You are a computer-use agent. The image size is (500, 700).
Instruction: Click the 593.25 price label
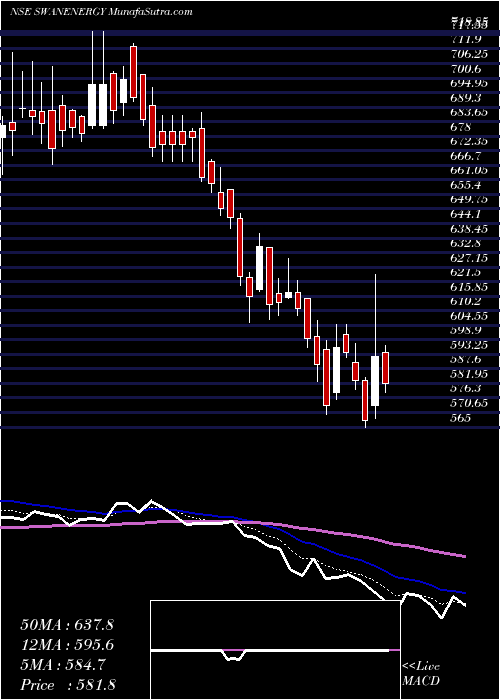coord(471,345)
